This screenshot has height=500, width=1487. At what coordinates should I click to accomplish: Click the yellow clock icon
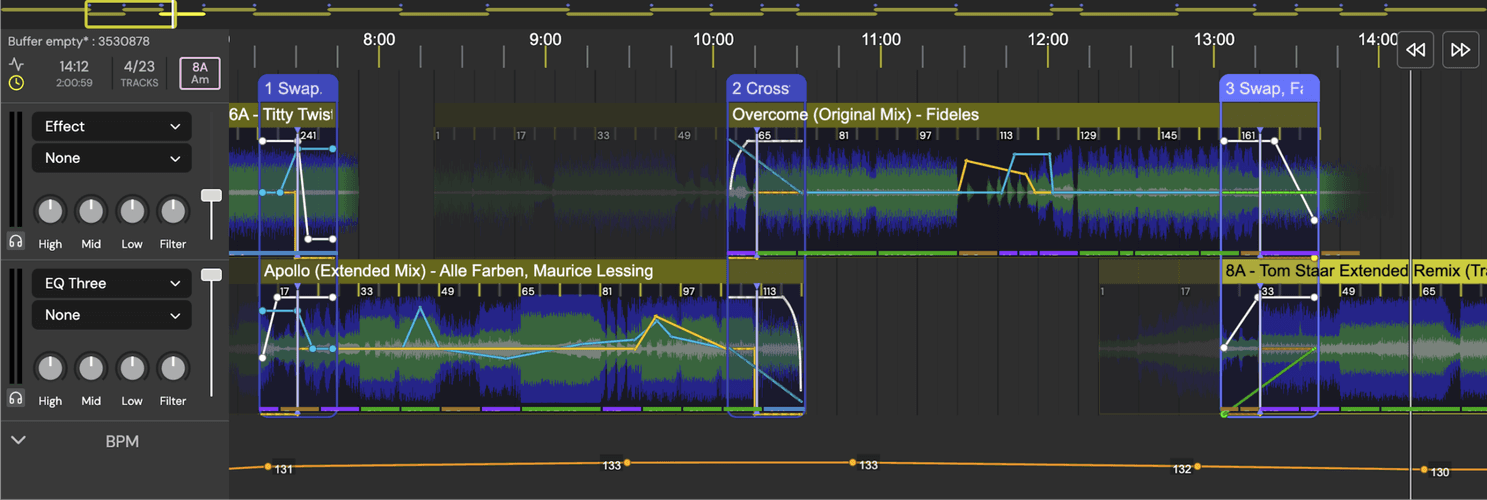tap(16, 83)
